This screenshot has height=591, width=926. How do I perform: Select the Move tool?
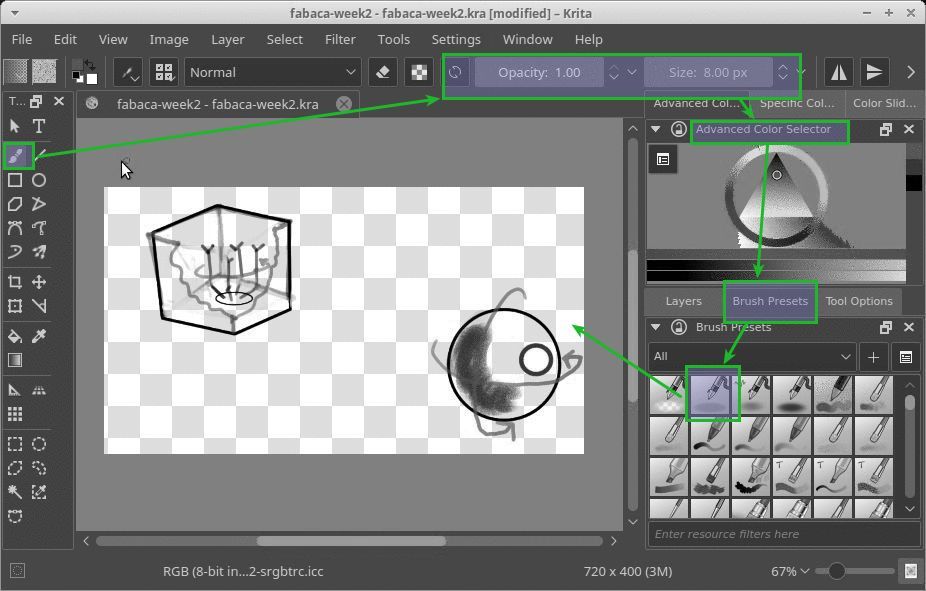pyautogui.click(x=39, y=282)
